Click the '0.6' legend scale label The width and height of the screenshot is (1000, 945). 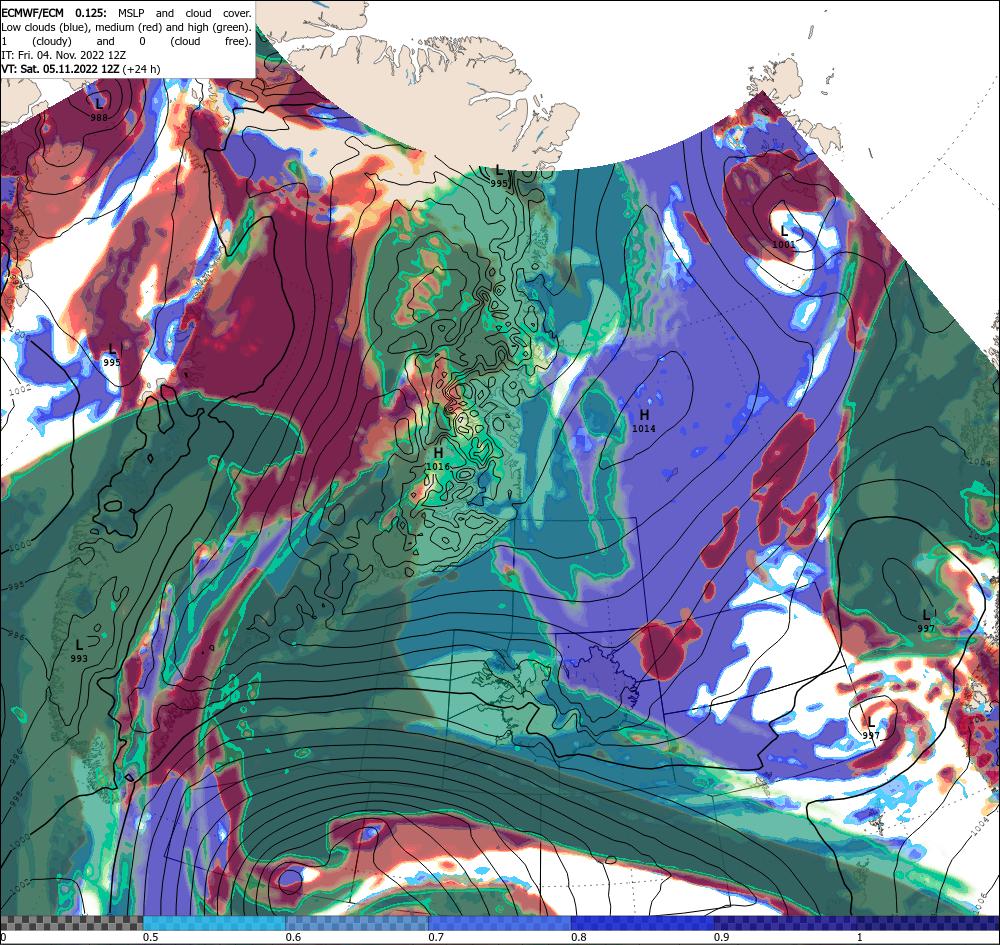[x=293, y=937]
